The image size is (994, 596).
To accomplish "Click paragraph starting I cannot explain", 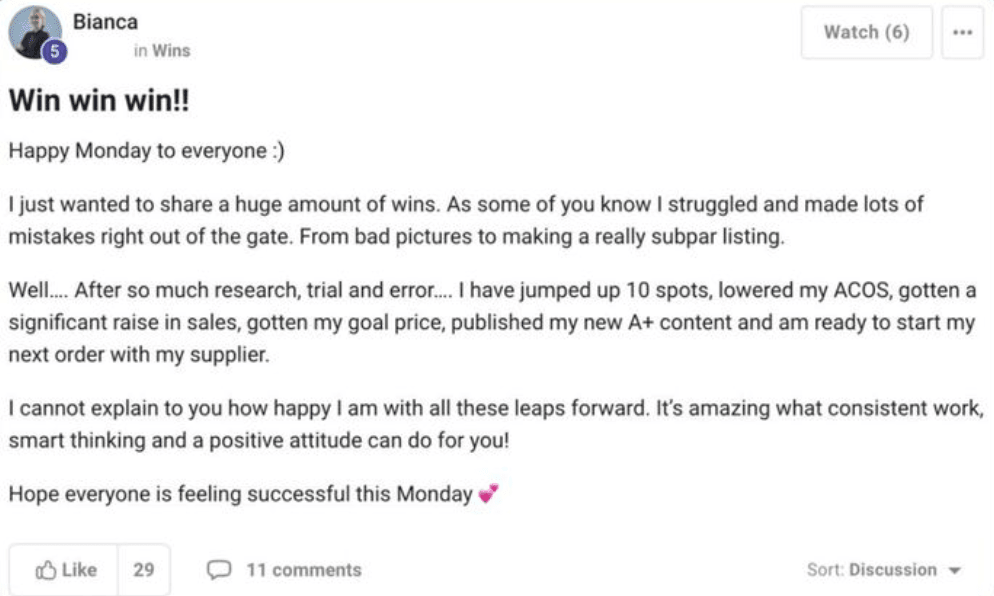I will (x=496, y=424).
